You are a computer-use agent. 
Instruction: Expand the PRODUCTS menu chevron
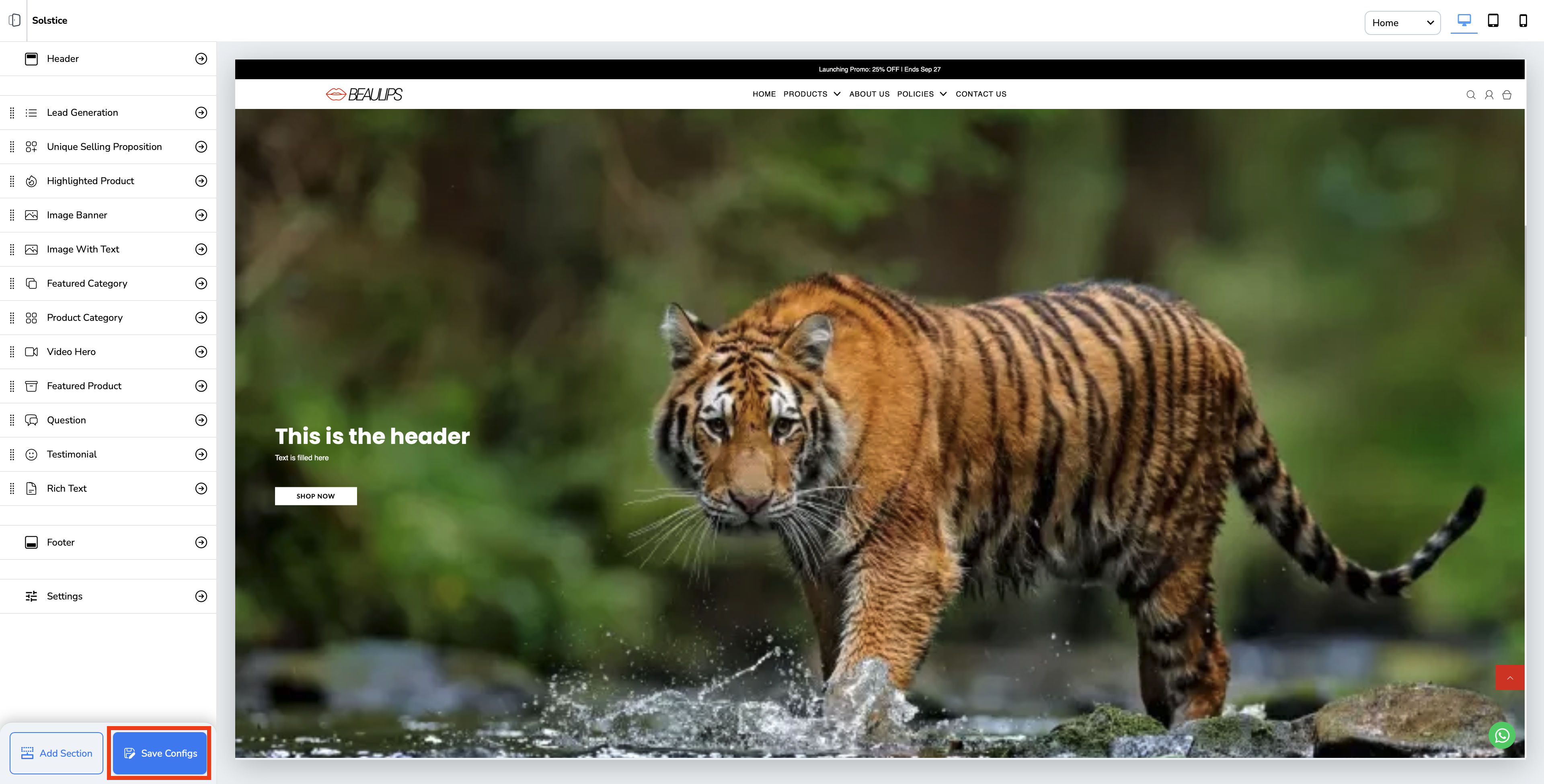click(837, 94)
